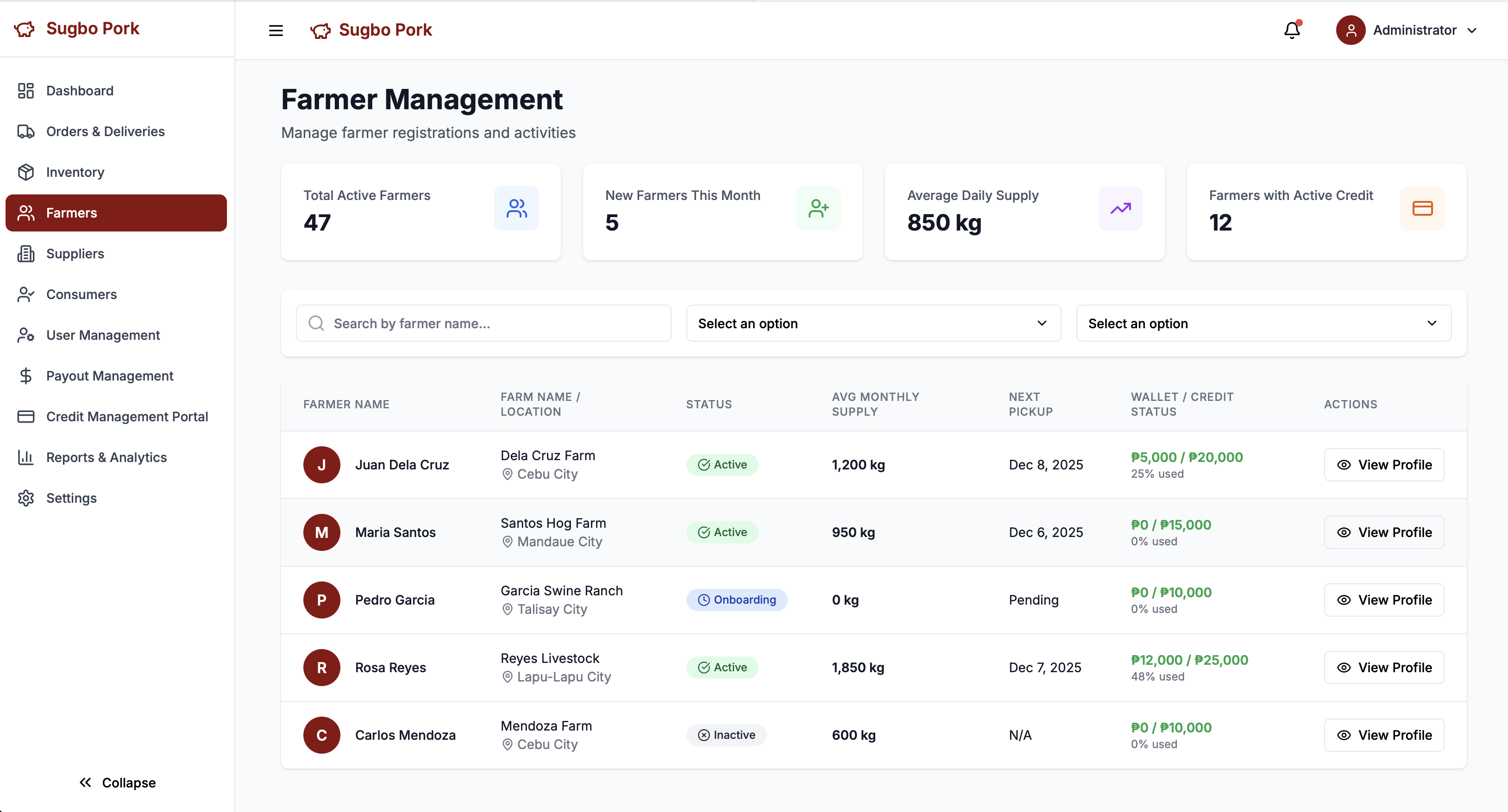Click the notification bell icon
The image size is (1508, 812).
[1291, 30]
